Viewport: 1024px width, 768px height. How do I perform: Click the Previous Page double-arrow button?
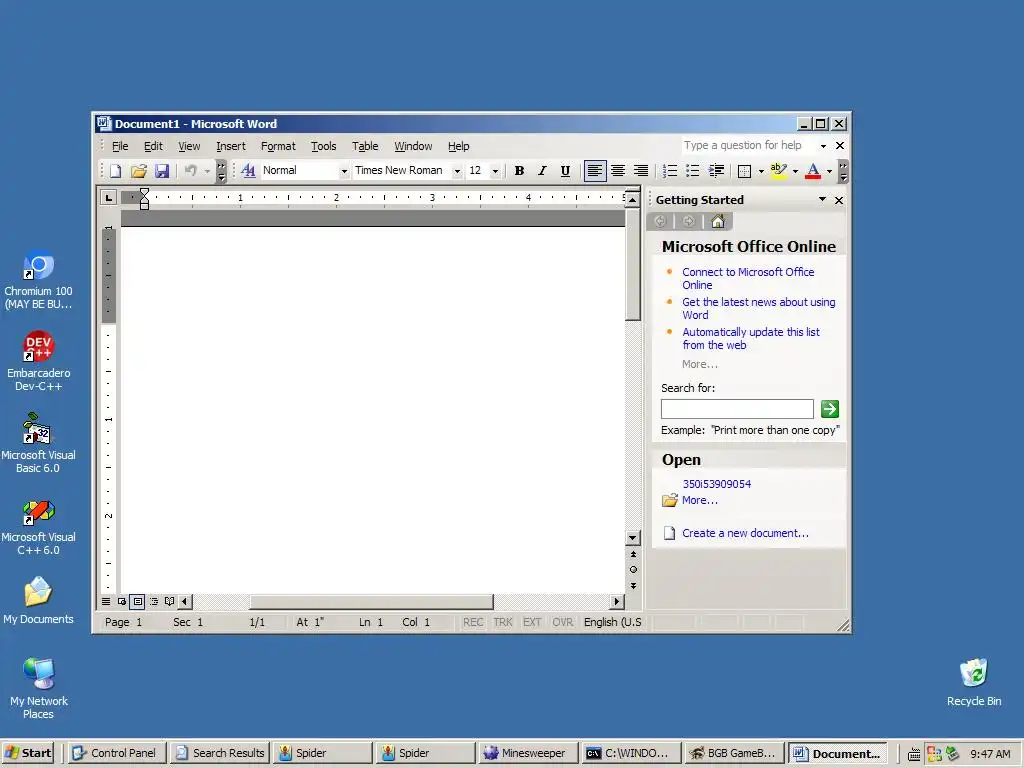(x=633, y=554)
